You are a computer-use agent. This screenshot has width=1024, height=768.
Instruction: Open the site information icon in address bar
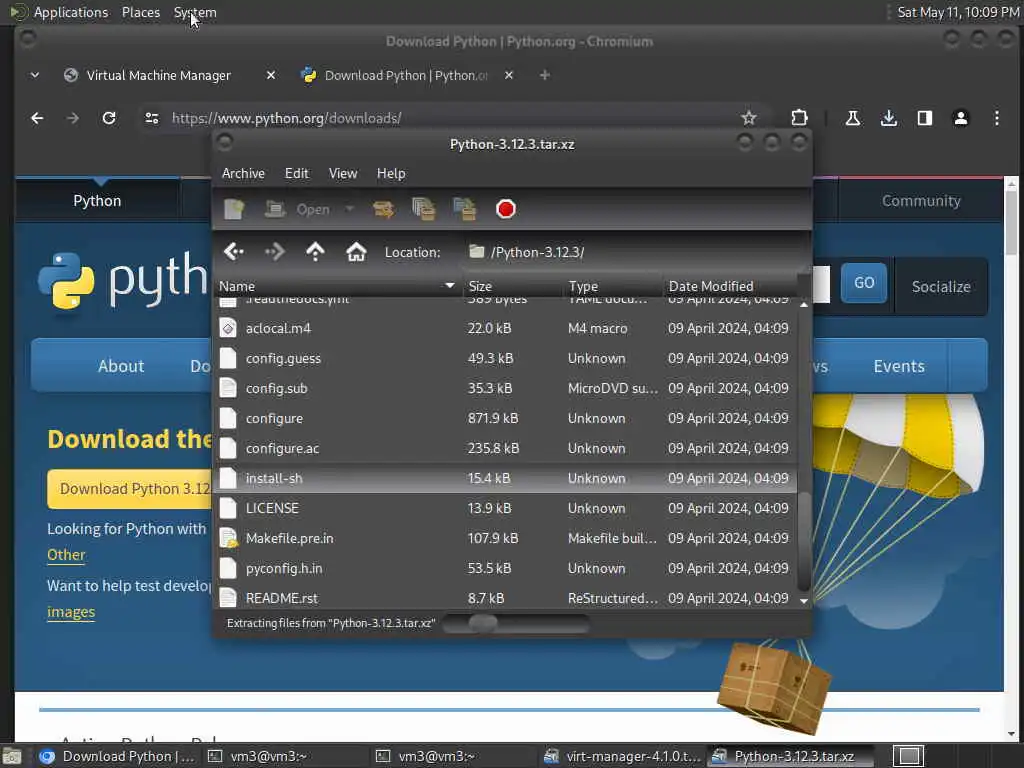click(152, 118)
